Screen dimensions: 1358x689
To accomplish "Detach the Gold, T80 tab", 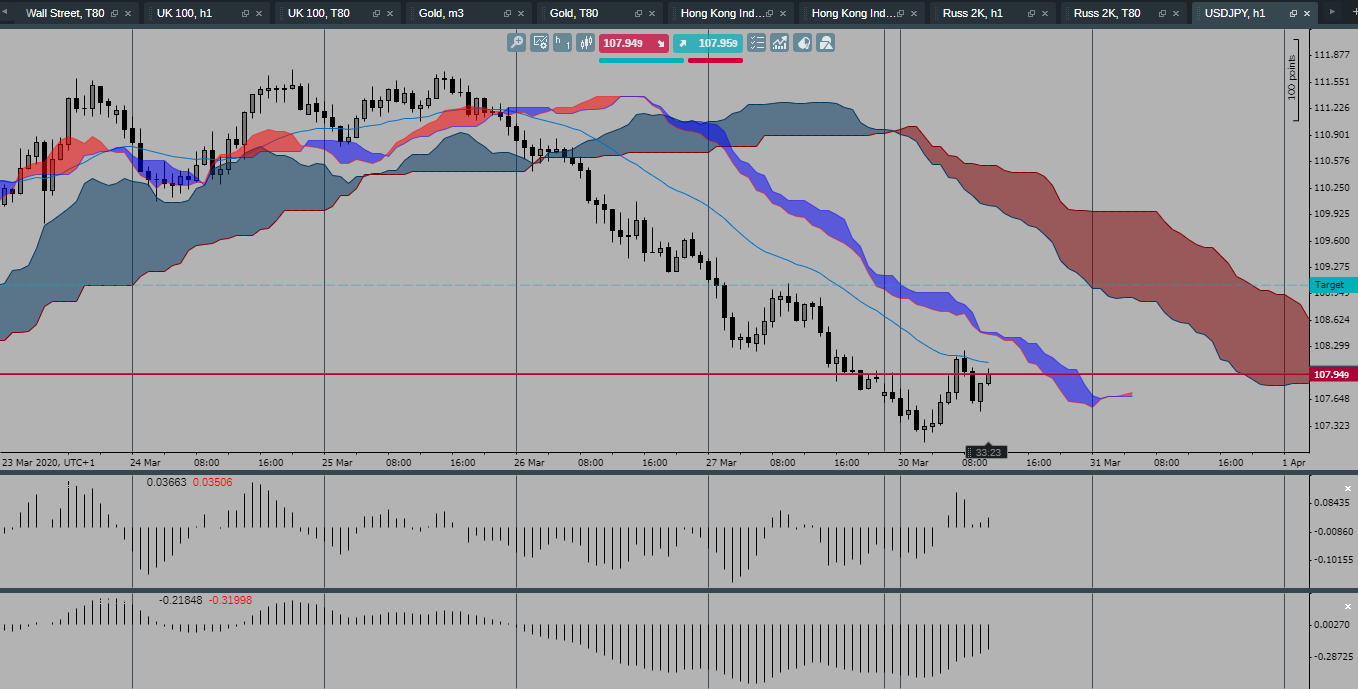I will click(x=639, y=14).
